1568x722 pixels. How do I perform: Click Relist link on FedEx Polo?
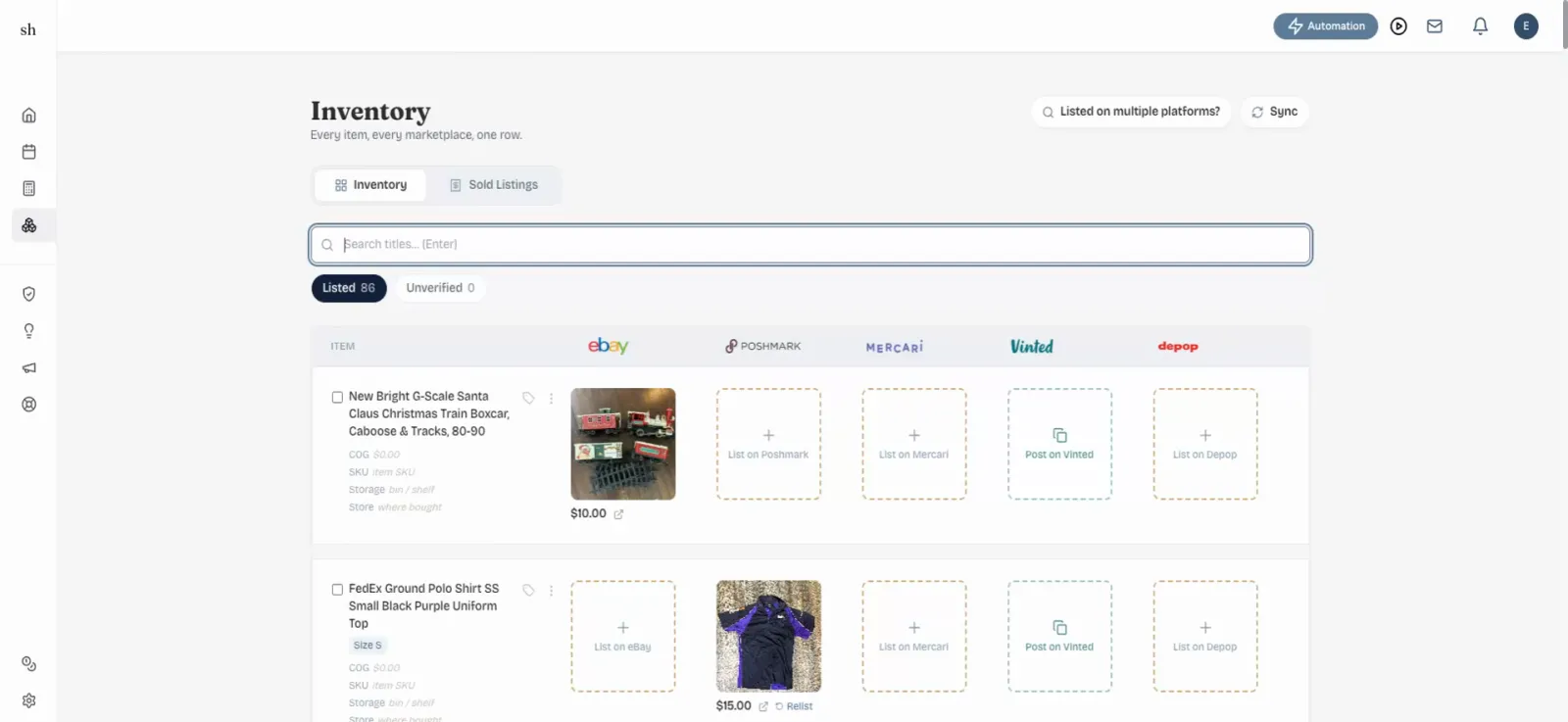tap(794, 706)
